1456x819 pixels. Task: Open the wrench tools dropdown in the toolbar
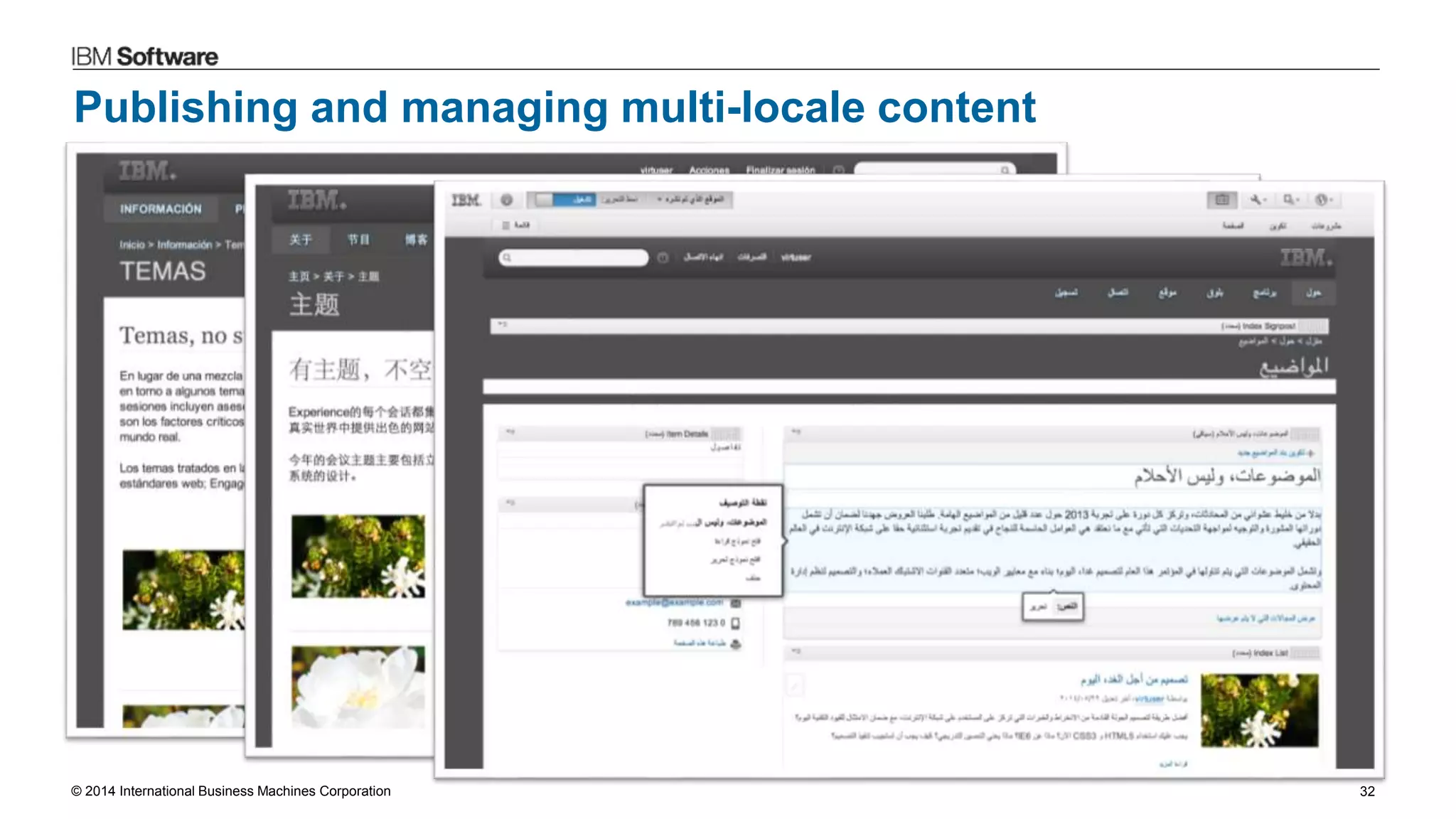point(1258,200)
